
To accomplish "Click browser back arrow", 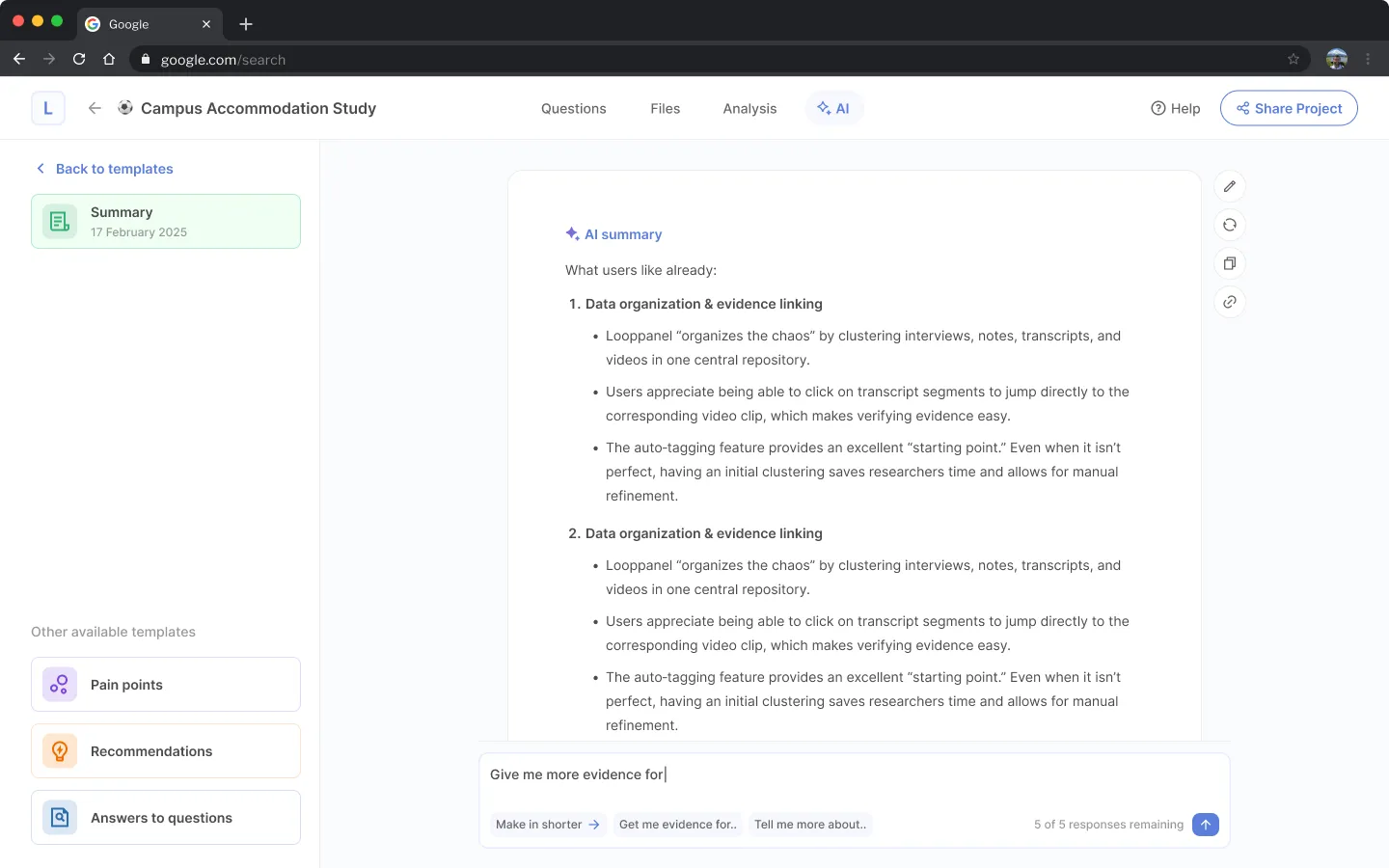I will 19,59.
